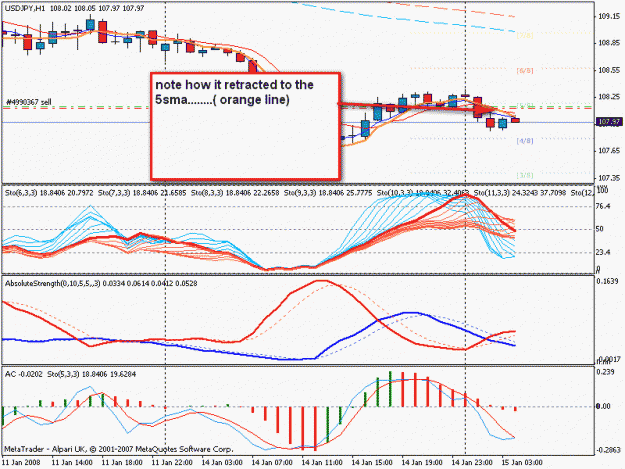
Task: Click the 76.4 stochastic level label
Action: [604, 206]
